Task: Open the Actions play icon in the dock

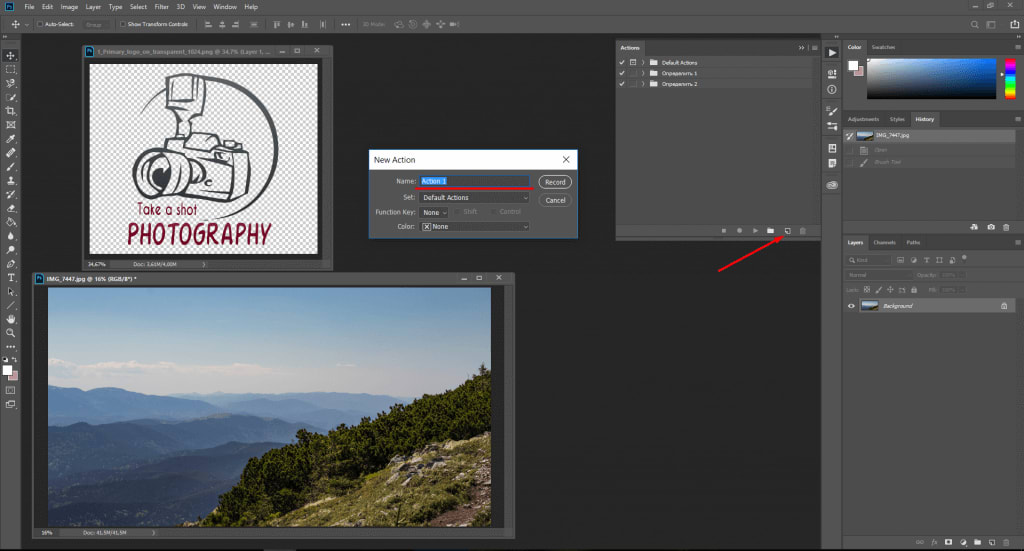Action: click(x=832, y=53)
